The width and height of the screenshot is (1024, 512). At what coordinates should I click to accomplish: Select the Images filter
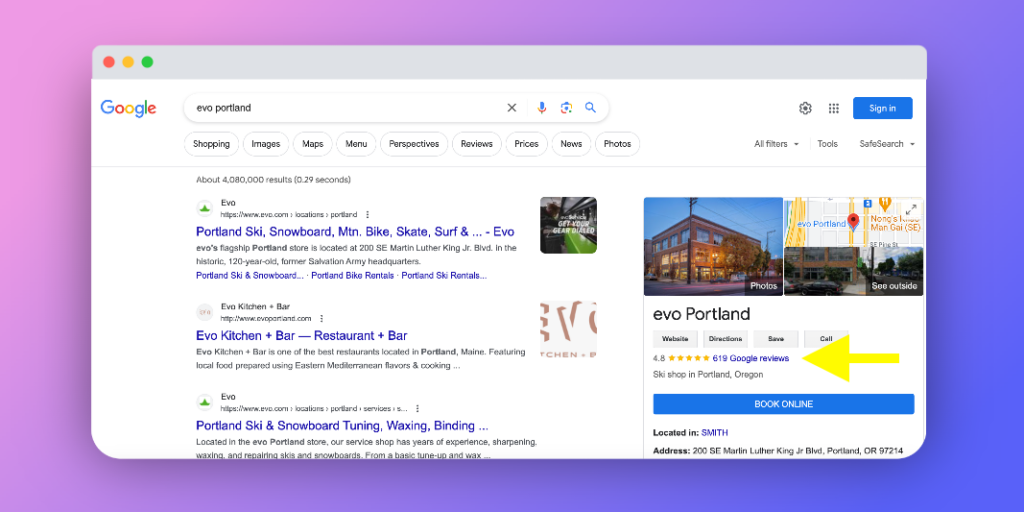266,144
